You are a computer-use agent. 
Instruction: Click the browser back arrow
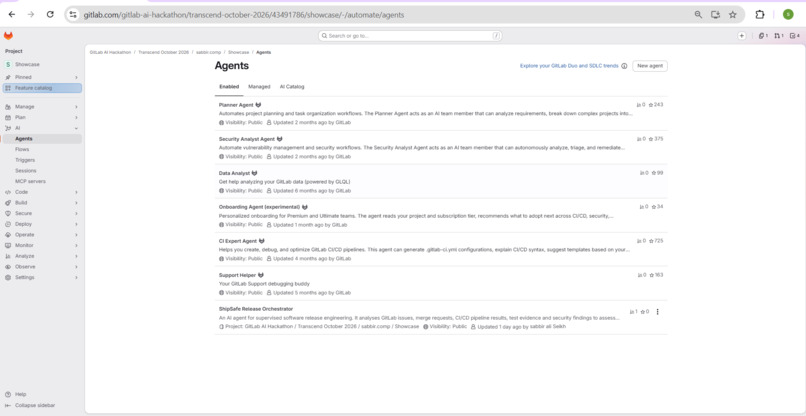(x=12, y=15)
